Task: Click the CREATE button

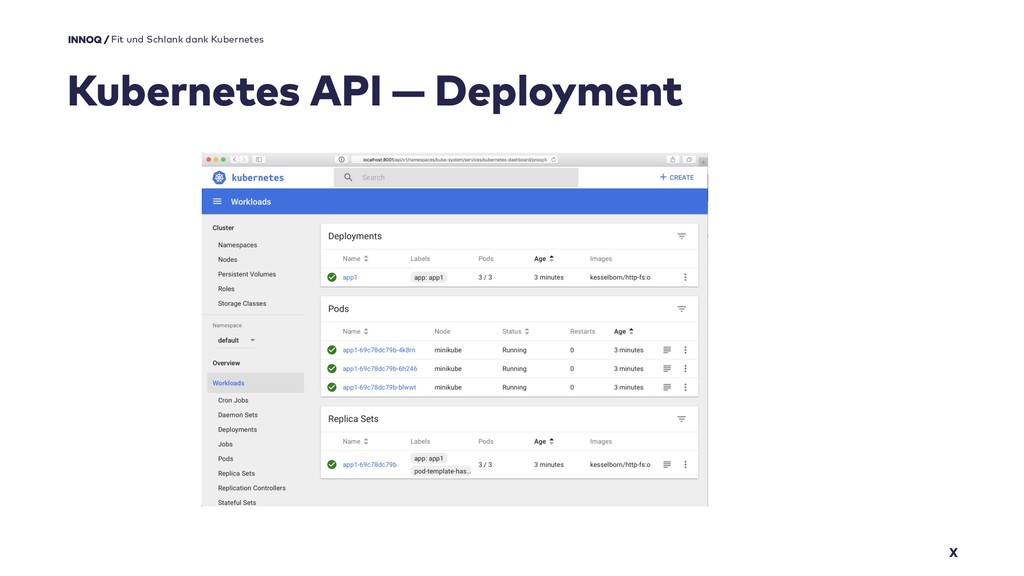Action: coord(677,178)
